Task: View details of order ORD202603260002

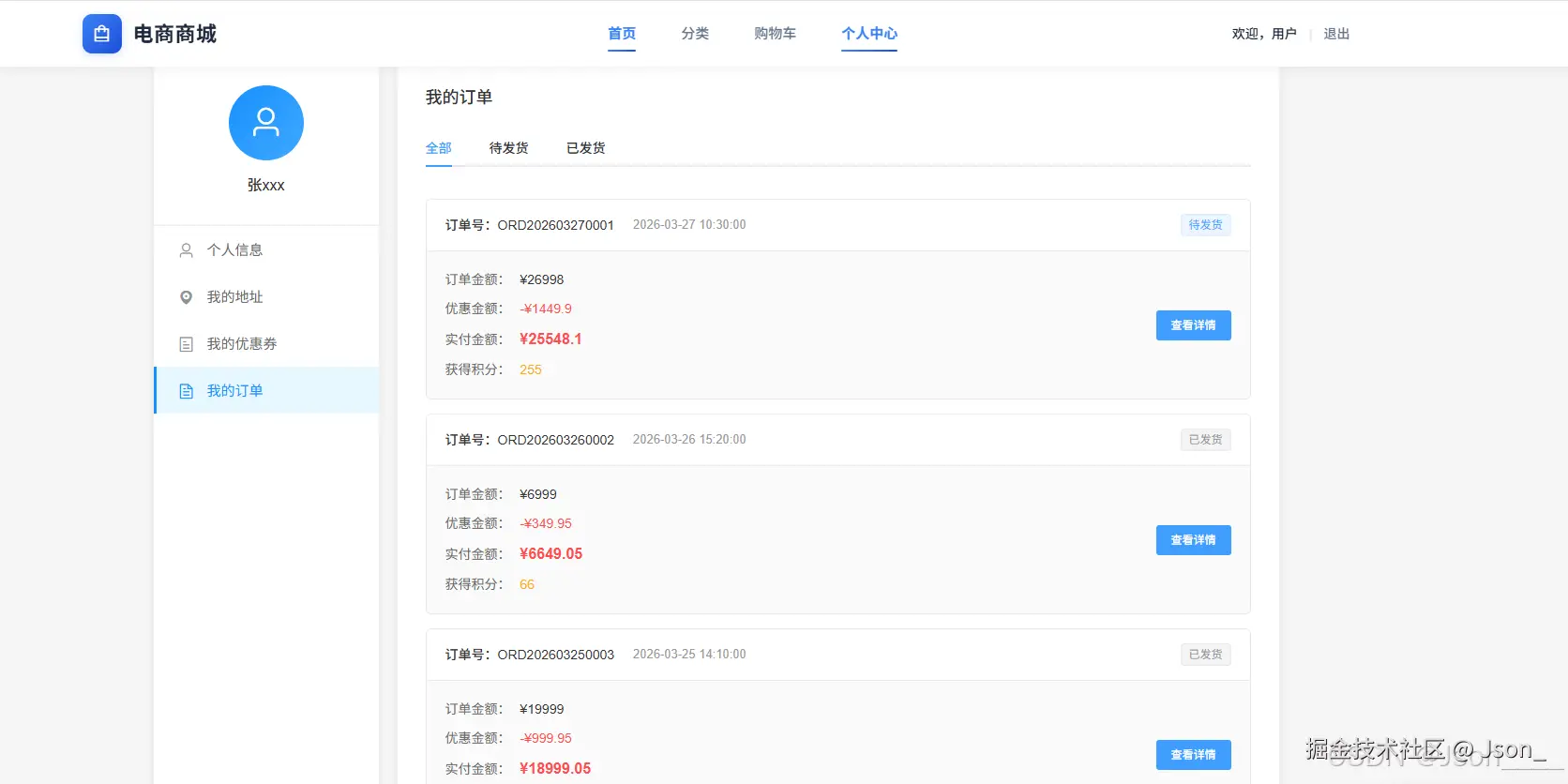Action: coord(1193,540)
